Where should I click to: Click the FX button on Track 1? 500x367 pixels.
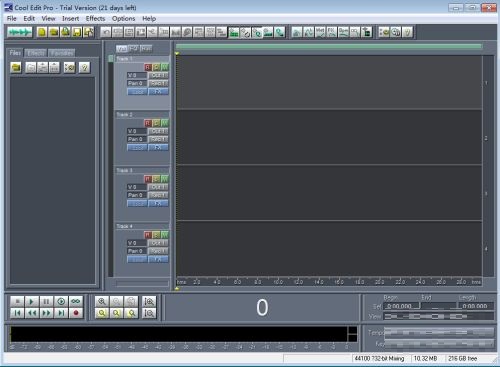coord(158,92)
